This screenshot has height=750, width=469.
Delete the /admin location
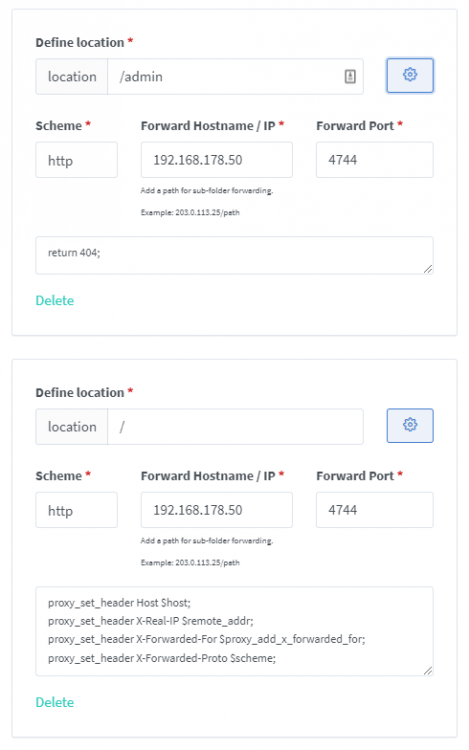(55, 300)
